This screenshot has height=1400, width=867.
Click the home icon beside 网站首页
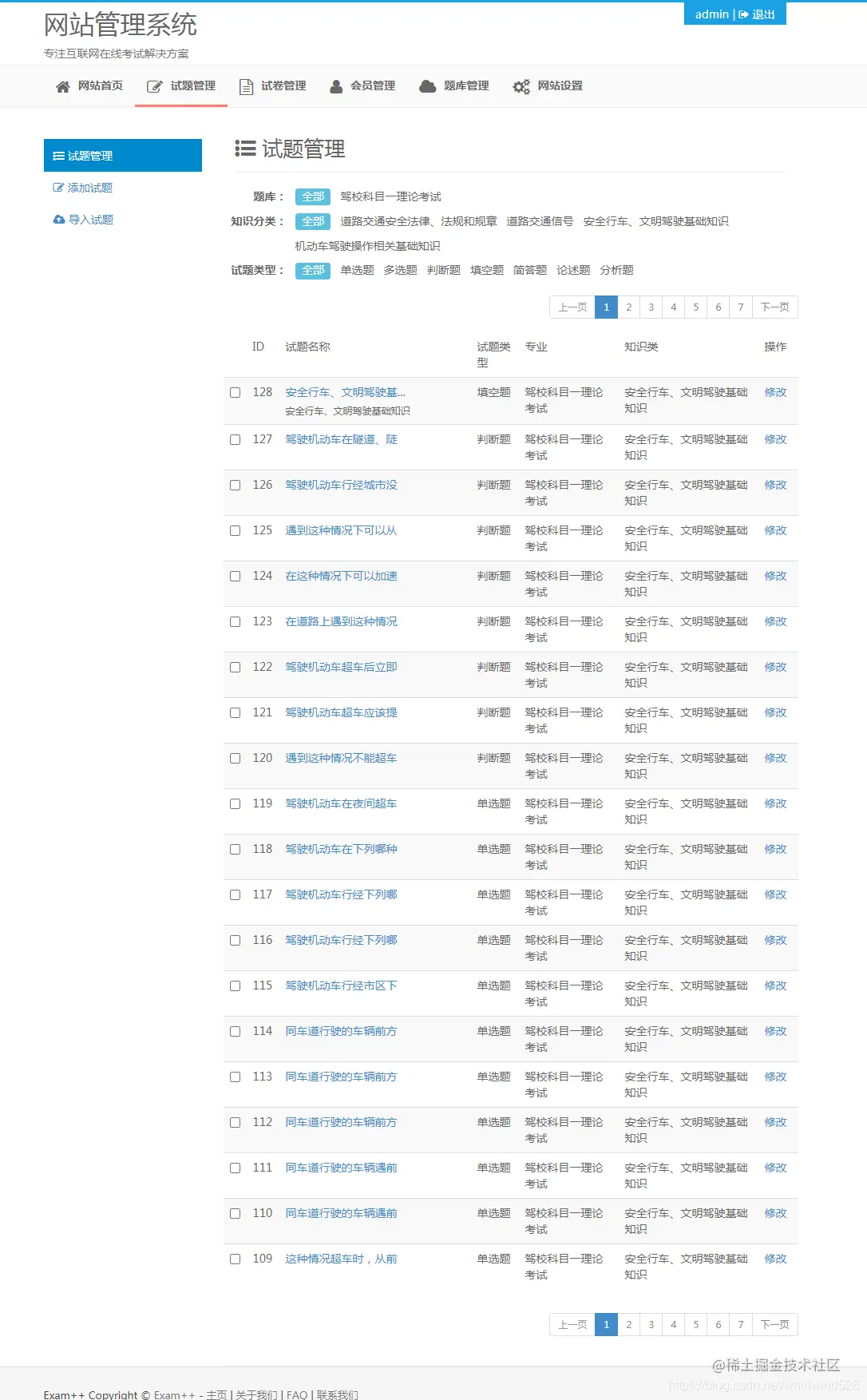[x=62, y=87]
